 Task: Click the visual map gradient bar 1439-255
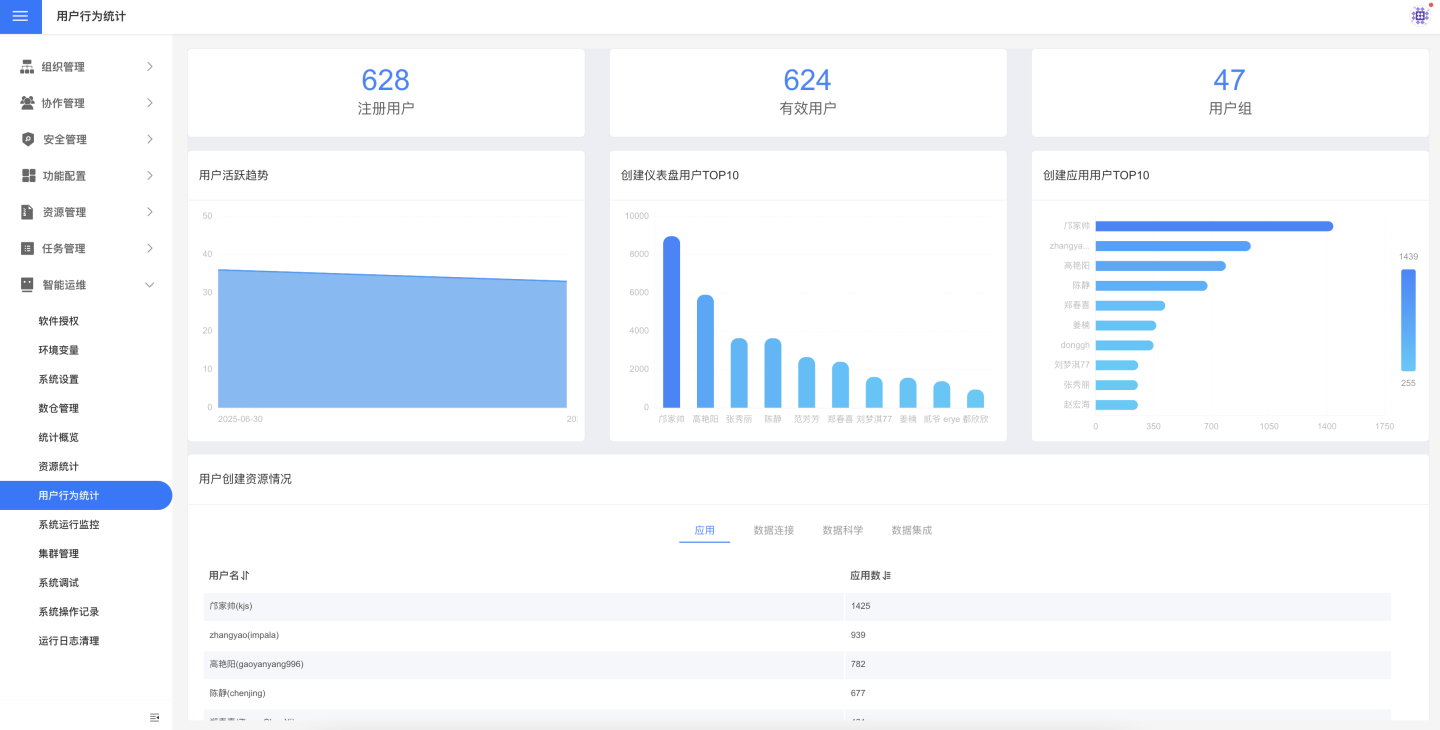tap(1408, 320)
